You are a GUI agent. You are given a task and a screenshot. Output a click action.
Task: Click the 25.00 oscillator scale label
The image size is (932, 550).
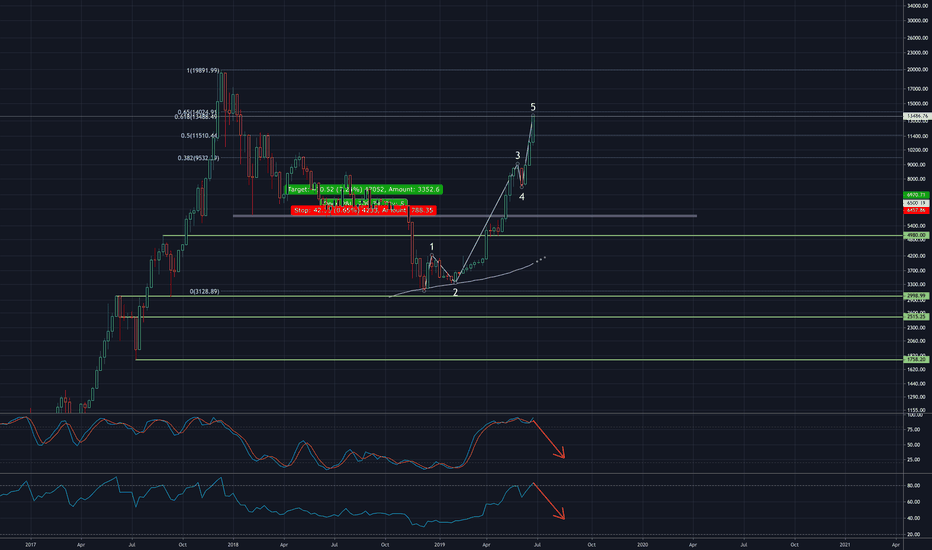pyautogui.click(x=913, y=460)
